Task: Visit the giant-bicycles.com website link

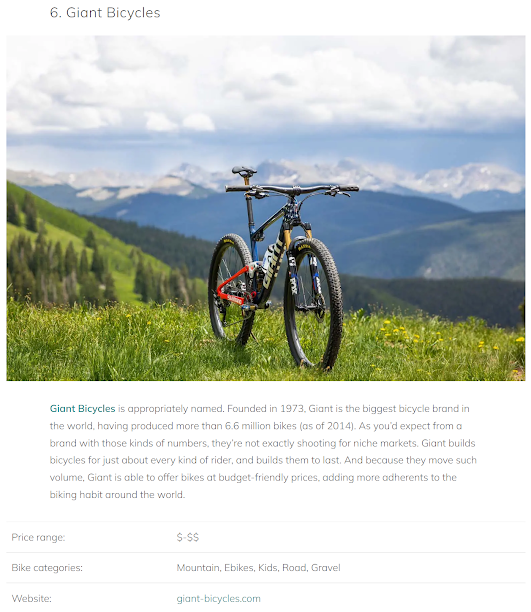Action: 218,598
